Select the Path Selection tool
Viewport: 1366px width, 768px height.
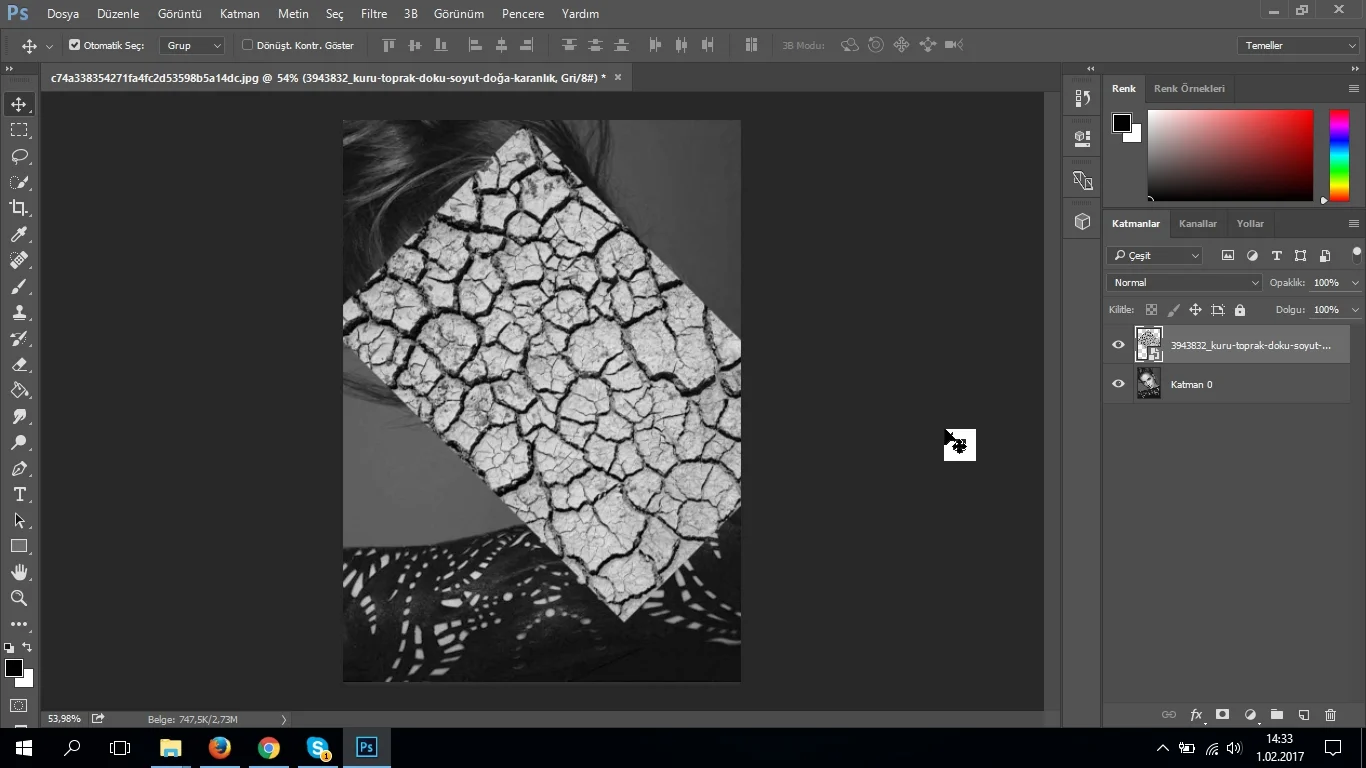click(x=19, y=520)
